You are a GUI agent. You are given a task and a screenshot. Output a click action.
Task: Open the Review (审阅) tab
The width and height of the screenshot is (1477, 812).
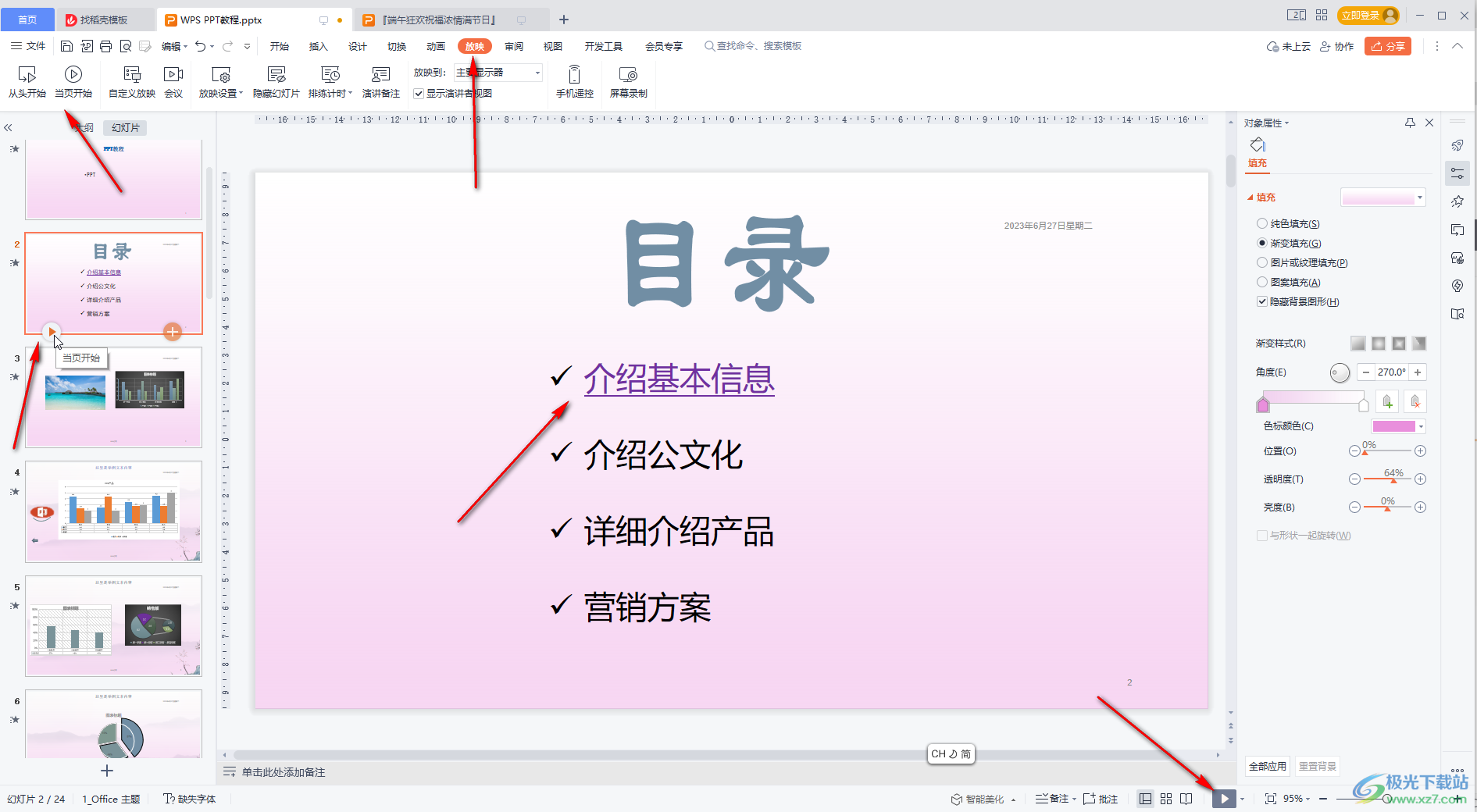514,46
